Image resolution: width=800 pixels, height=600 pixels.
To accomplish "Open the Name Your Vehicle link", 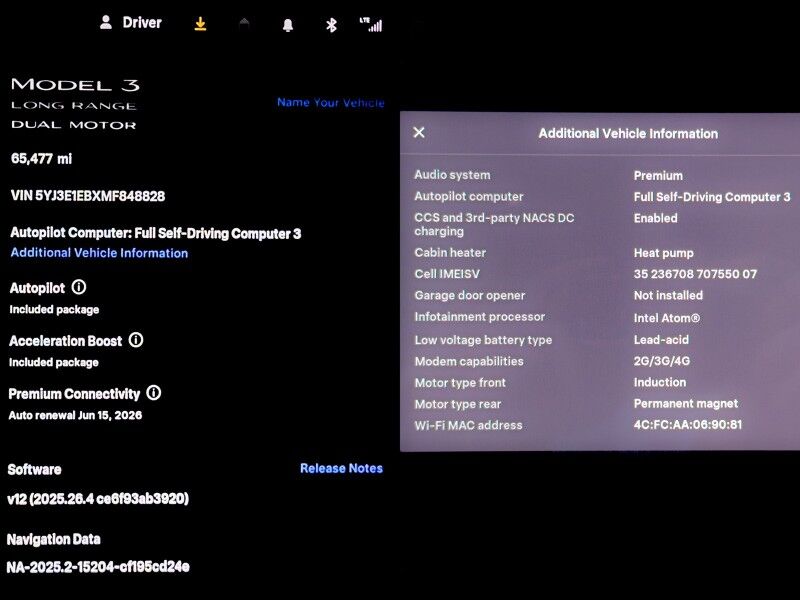I will point(331,103).
